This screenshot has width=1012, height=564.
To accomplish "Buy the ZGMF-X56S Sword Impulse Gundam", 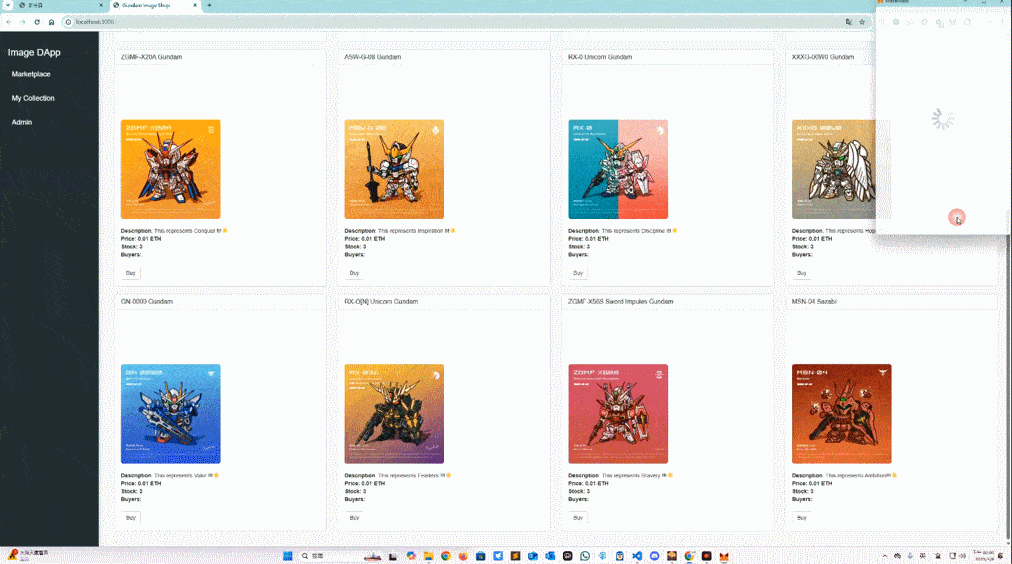I will coord(578,518).
